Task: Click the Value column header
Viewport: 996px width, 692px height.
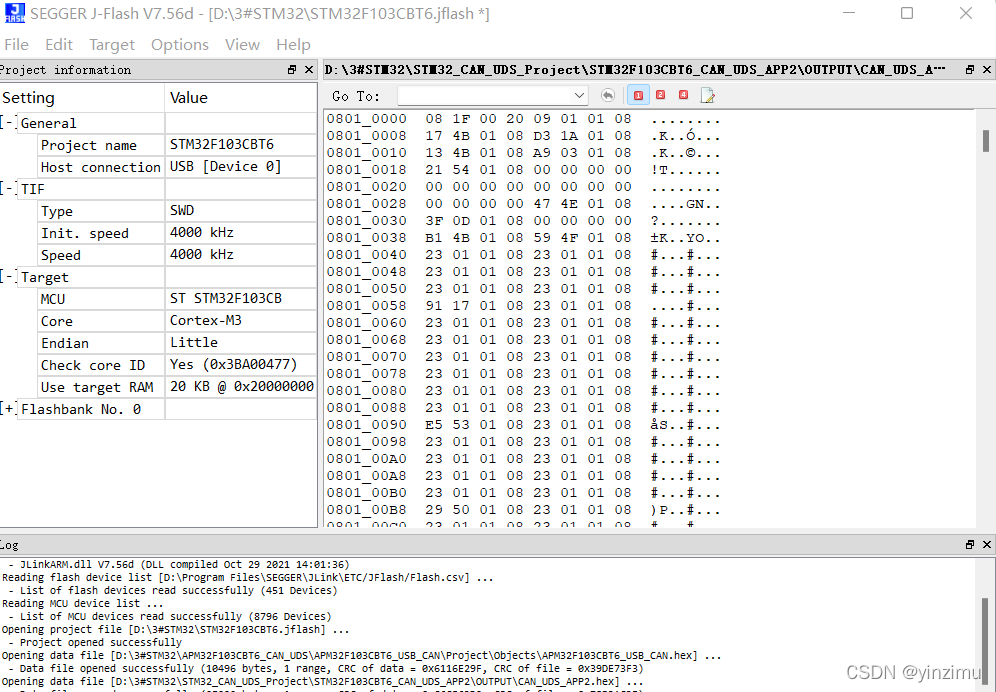Action: 241,97
